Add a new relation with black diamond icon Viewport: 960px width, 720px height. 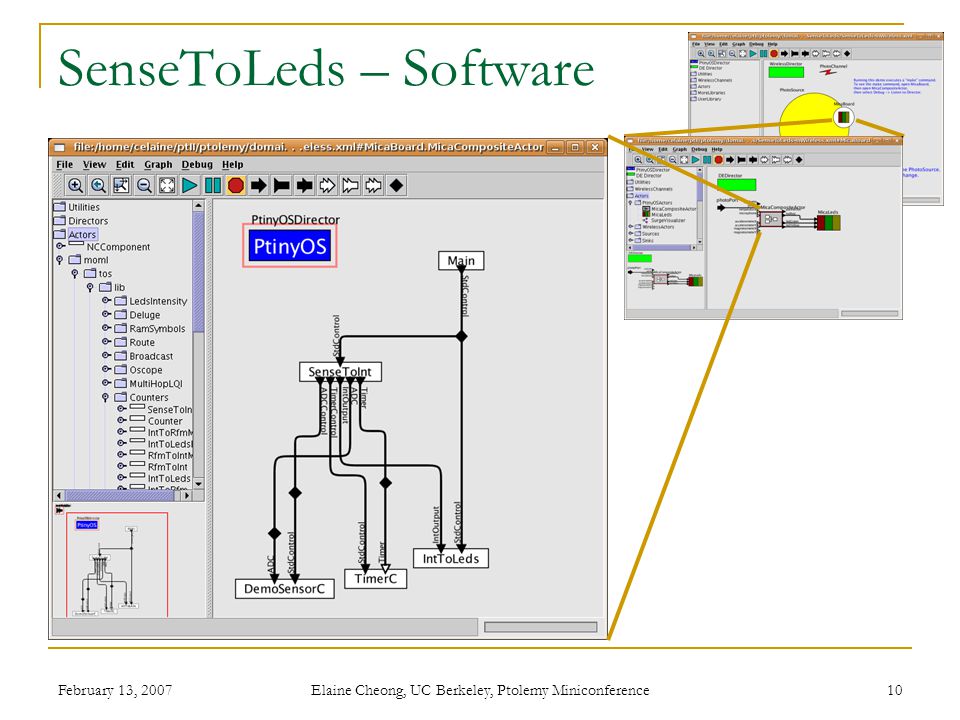click(397, 185)
